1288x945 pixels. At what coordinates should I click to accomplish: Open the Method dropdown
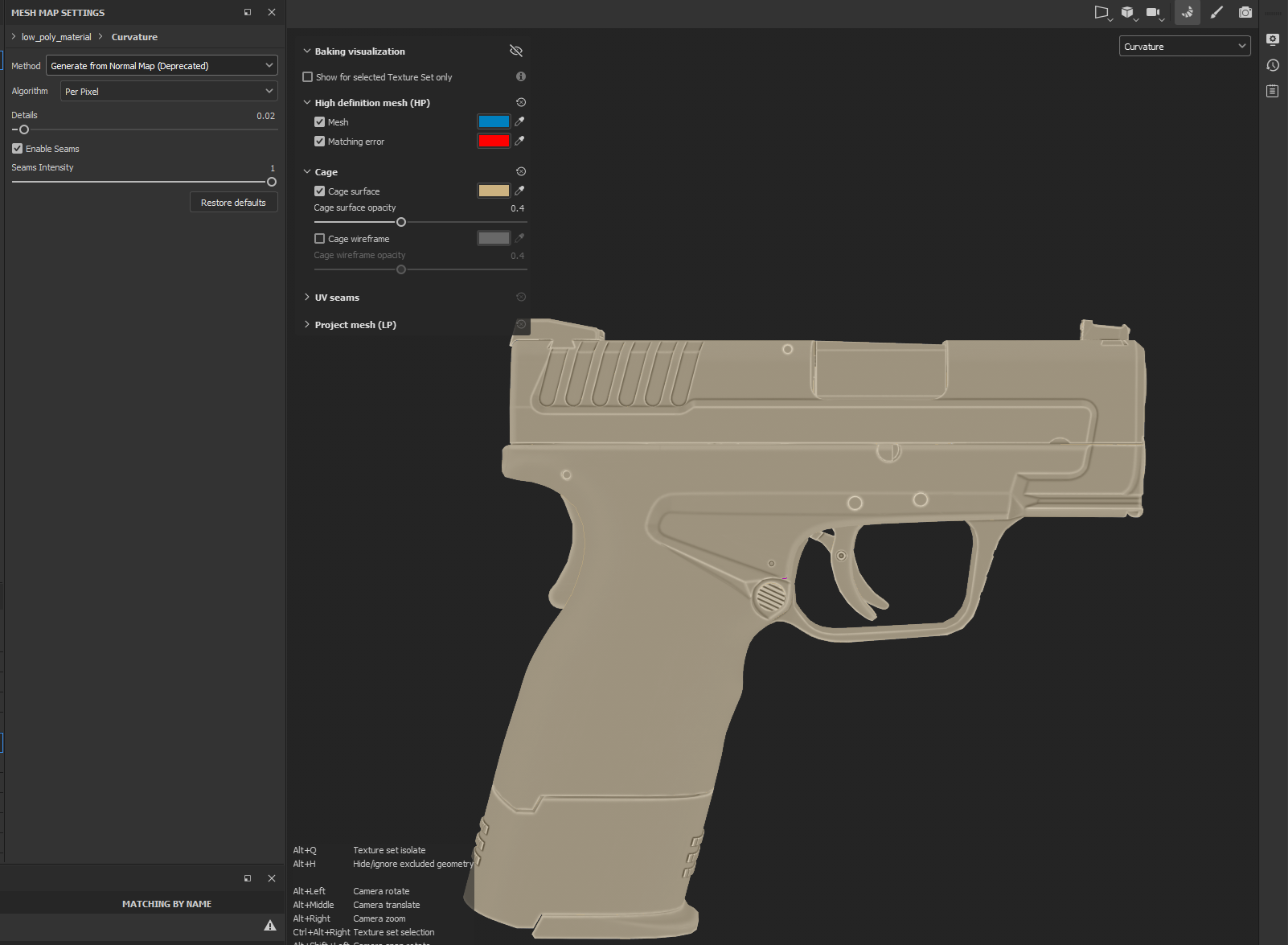(x=162, y=66)
